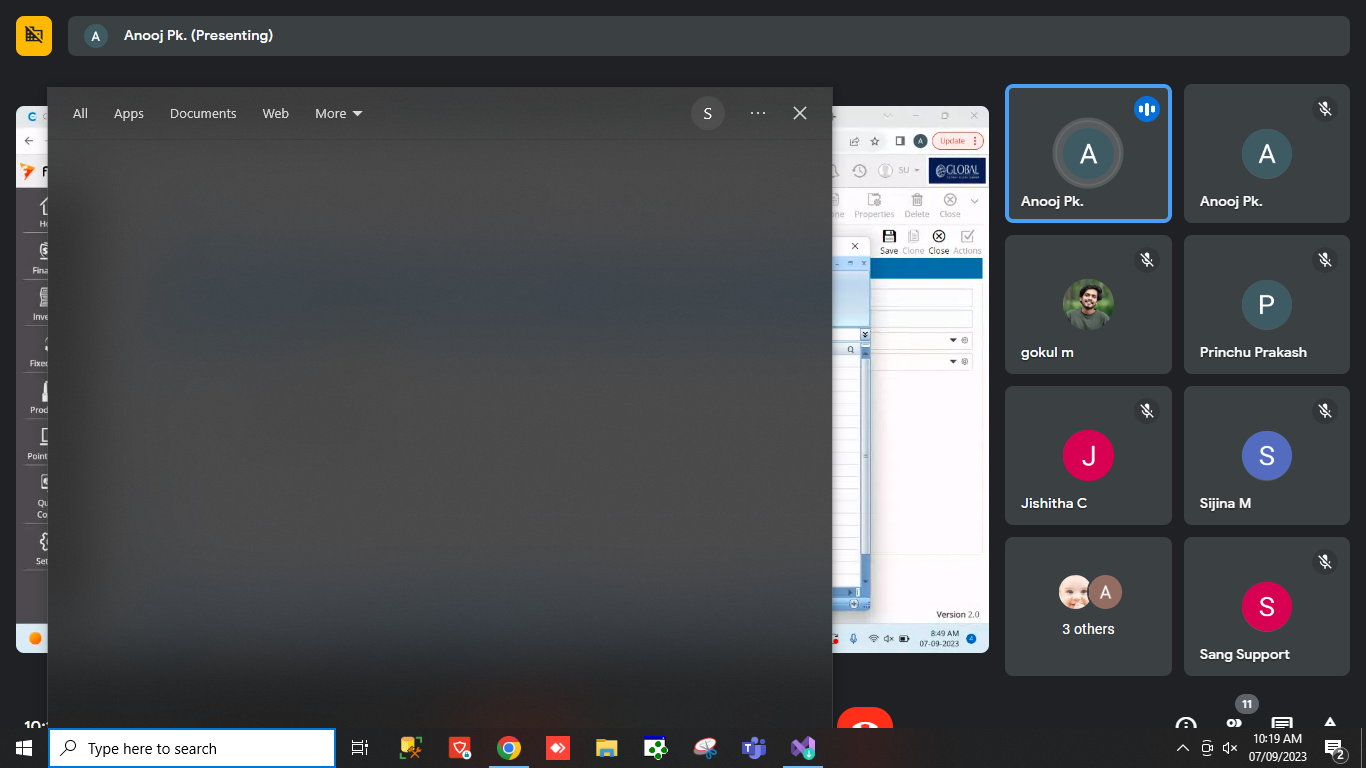Select the Apps search filter tab
1366x768 pixels.
(x=129, y=114)
